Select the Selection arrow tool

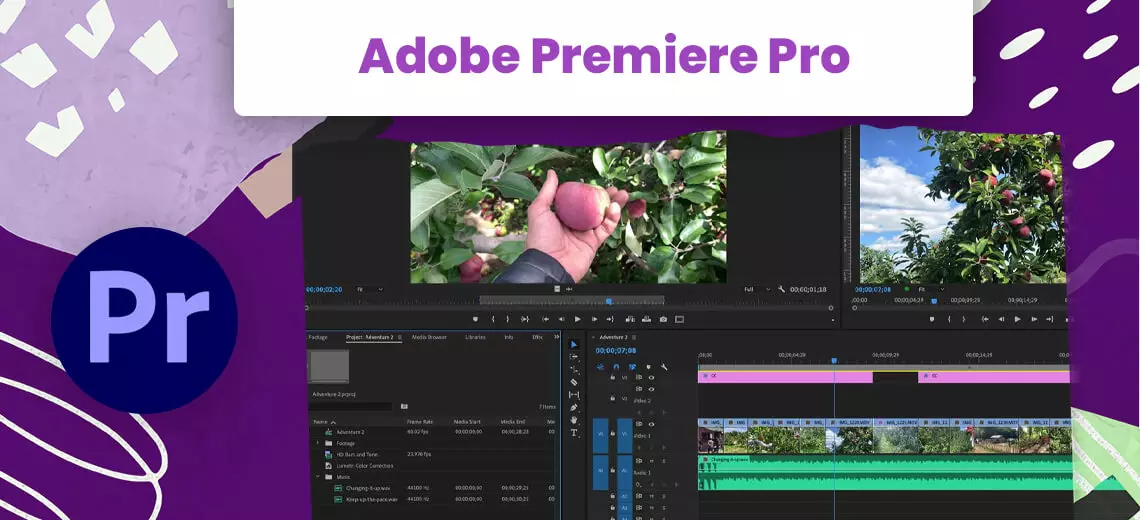click(574, 345)
